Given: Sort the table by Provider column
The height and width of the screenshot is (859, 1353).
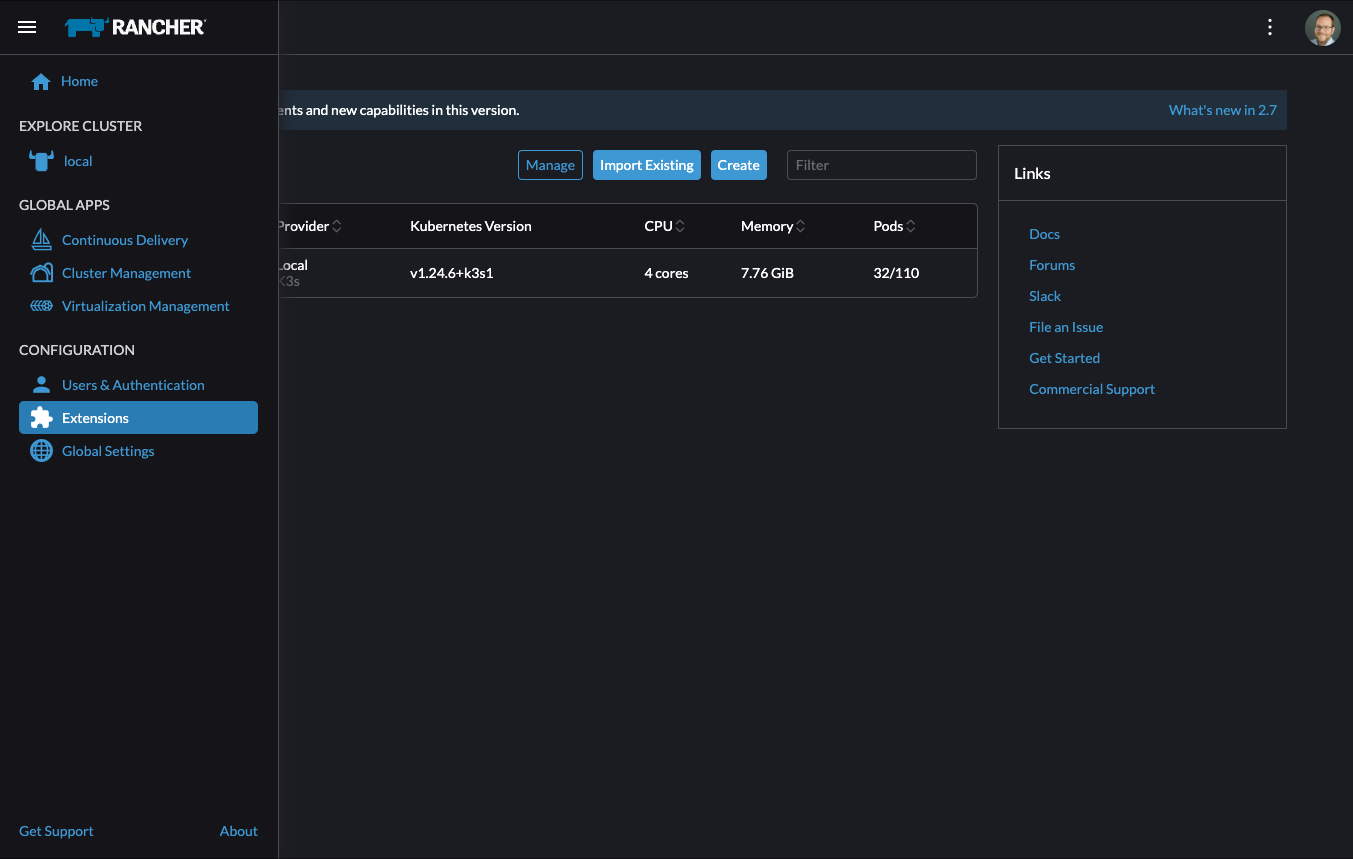Looking at the screenshot, I should pyautogui.click(x=308, y=226).
